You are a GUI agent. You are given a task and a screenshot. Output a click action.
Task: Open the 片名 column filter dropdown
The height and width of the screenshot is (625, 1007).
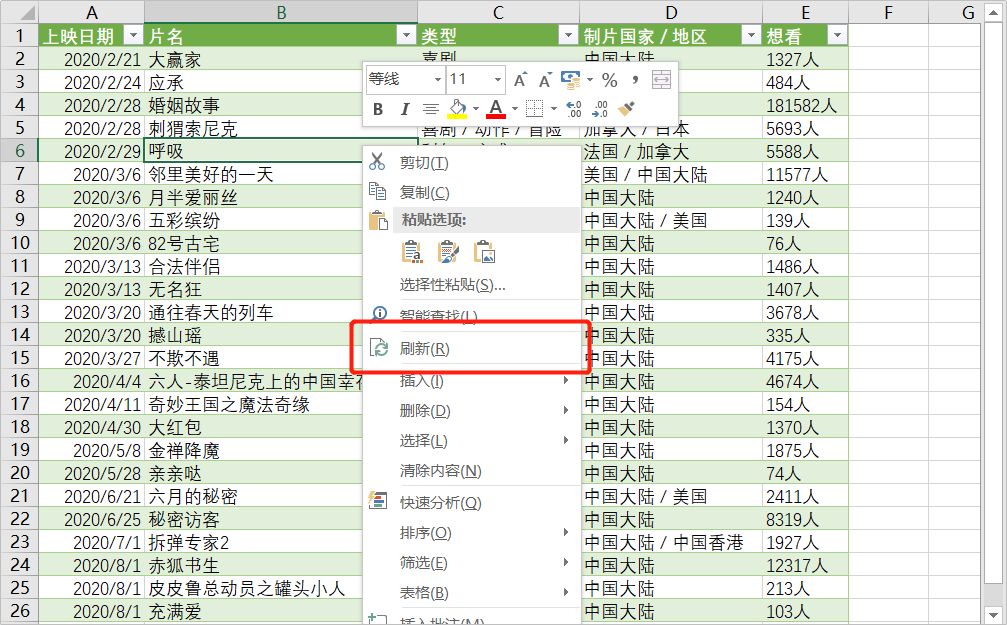pos(406,35)
